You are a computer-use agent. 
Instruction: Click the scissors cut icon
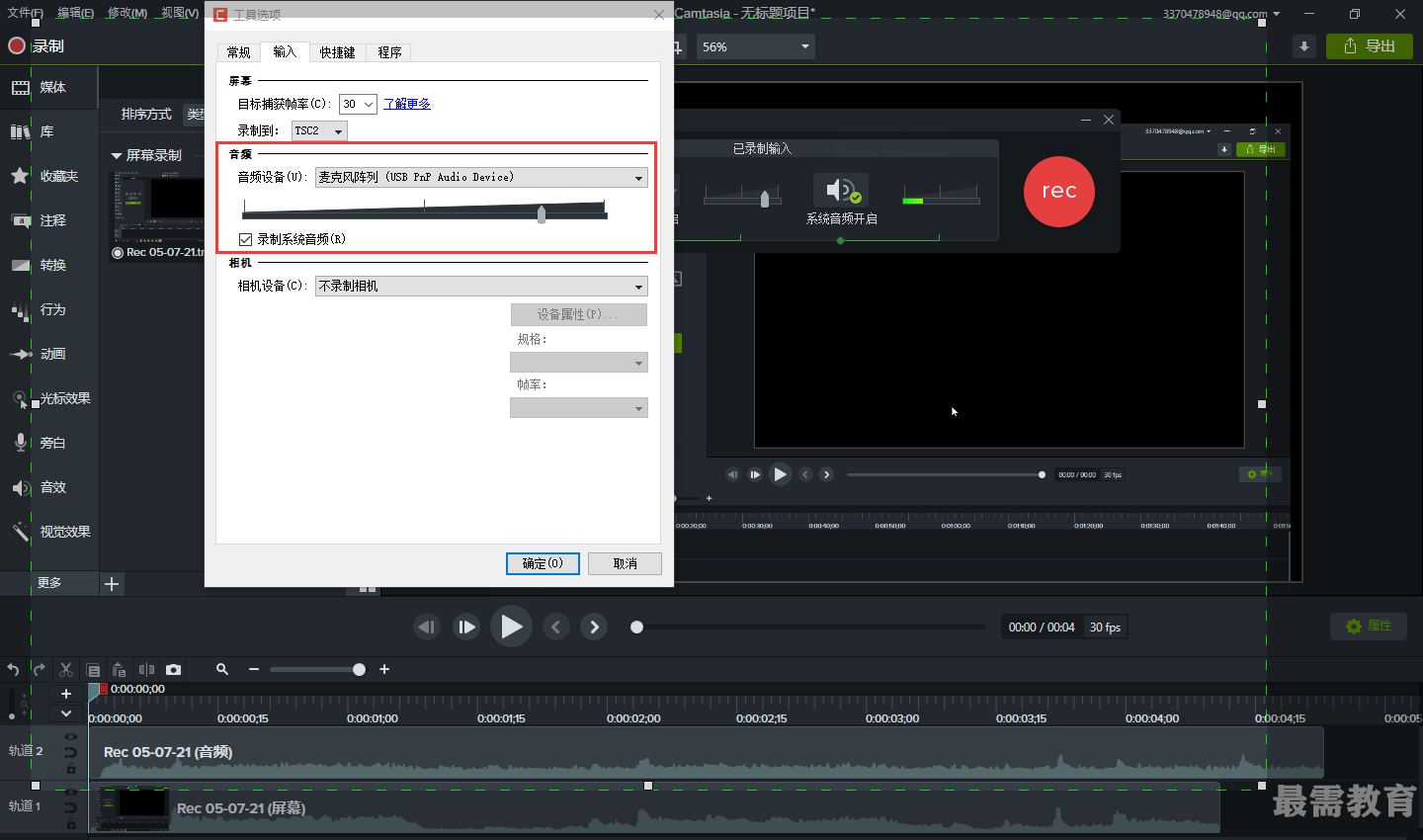tap(66, 669)
